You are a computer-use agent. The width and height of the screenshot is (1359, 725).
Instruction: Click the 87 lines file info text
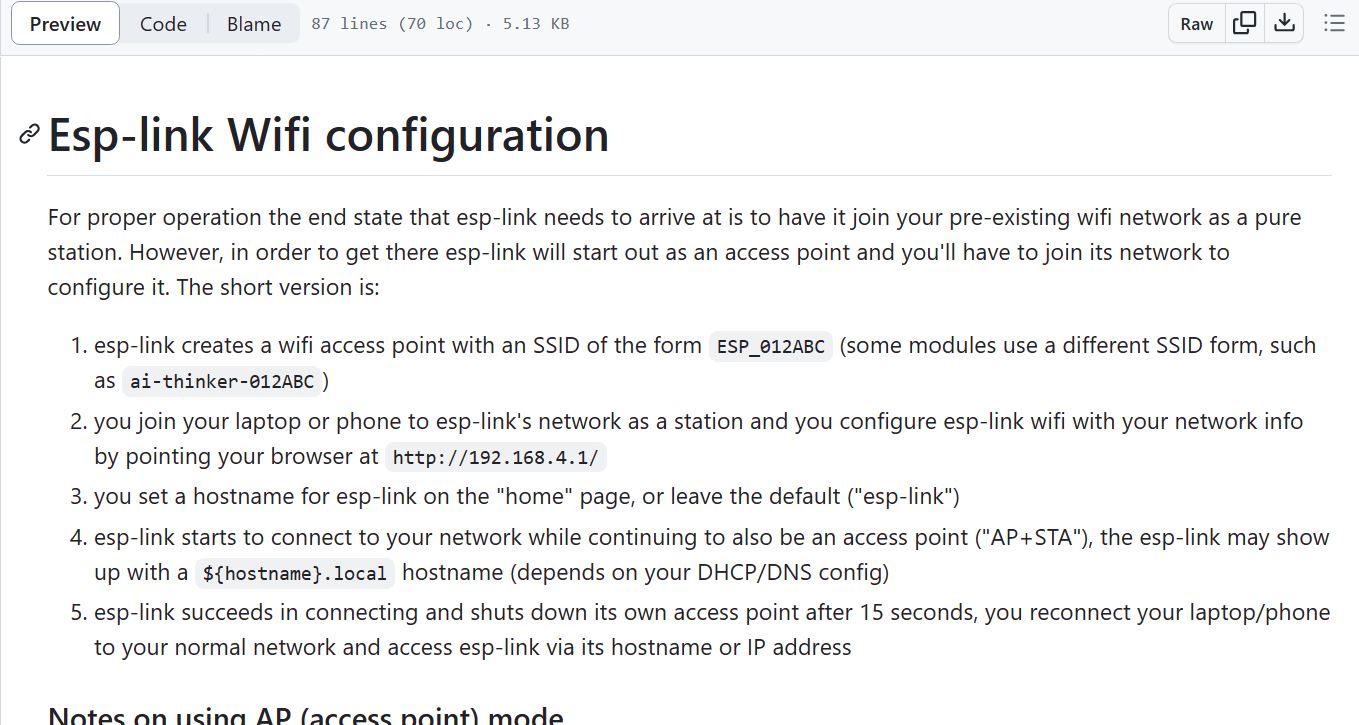coord(440,23)
